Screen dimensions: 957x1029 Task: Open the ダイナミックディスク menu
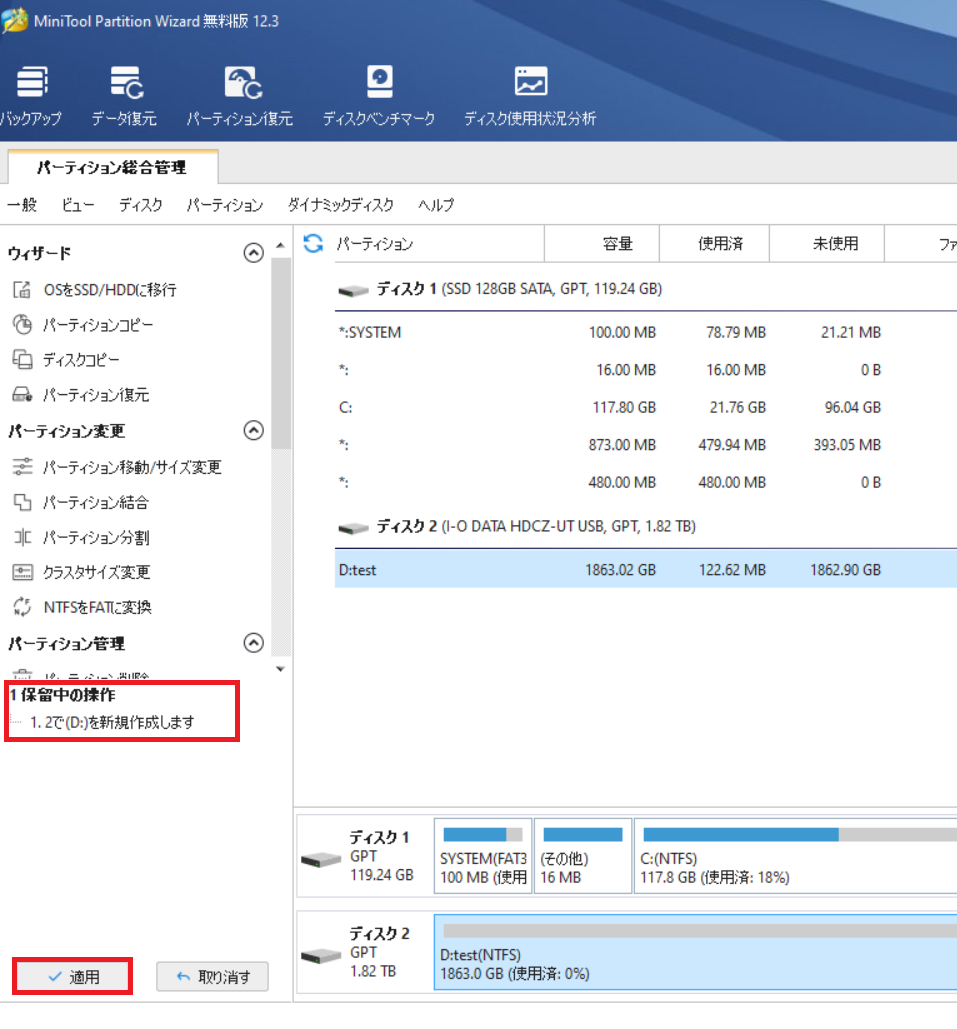click(340, 205)
